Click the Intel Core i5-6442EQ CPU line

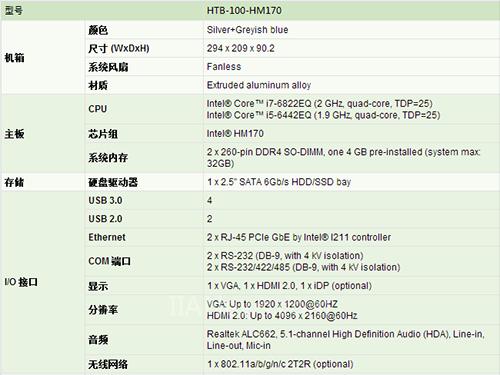[323, 115]
